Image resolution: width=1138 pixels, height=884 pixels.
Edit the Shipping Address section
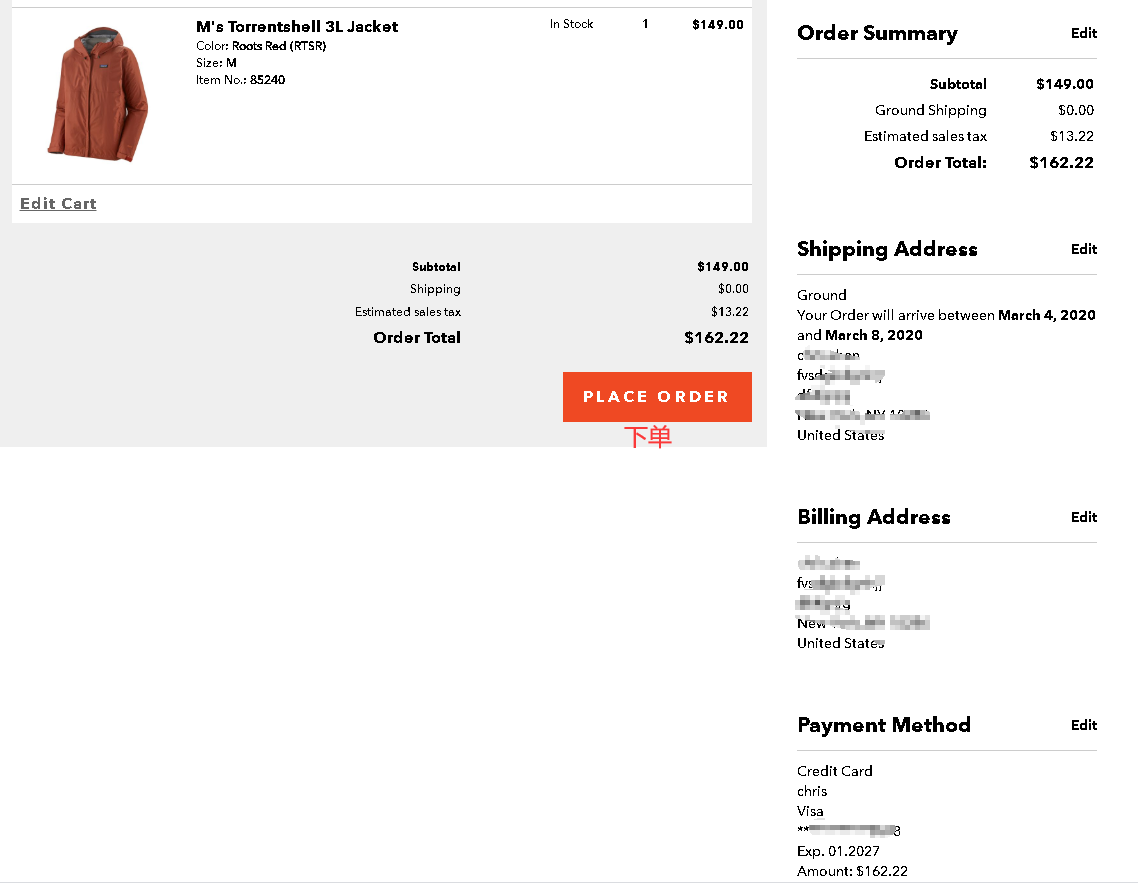coord(1084,249)
